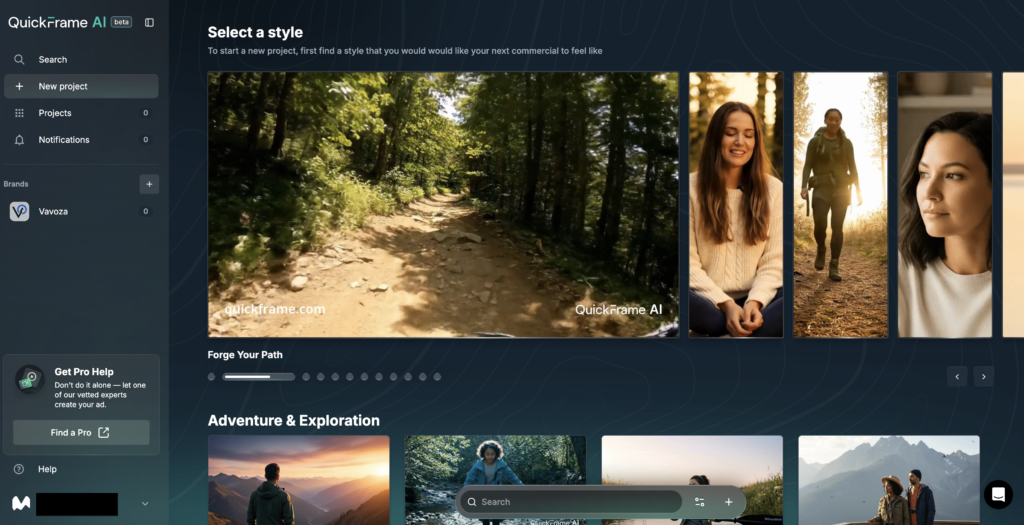Screen dimensions: 1024x525
Task: Click the plus icon in floating search bar
Action: pos(729,502)
